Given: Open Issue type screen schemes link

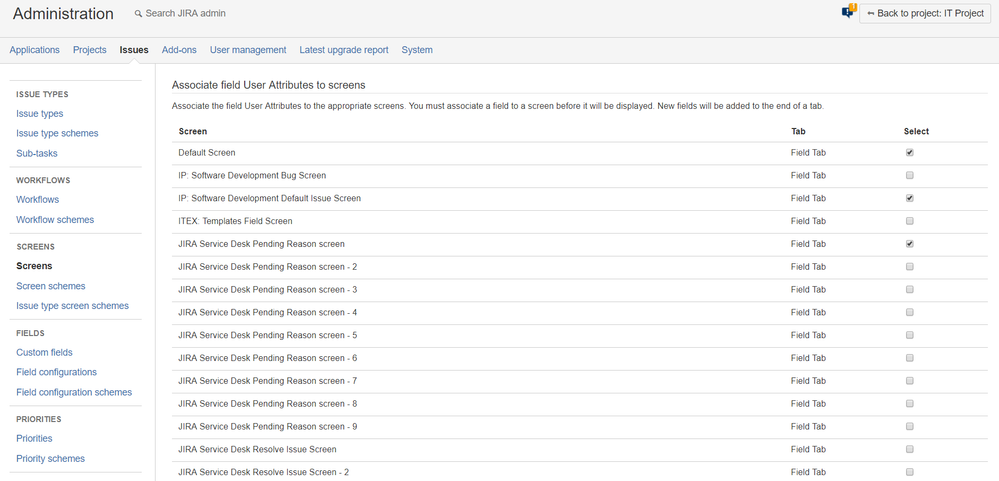Looking at the screenshot, I should pos(73,306).
